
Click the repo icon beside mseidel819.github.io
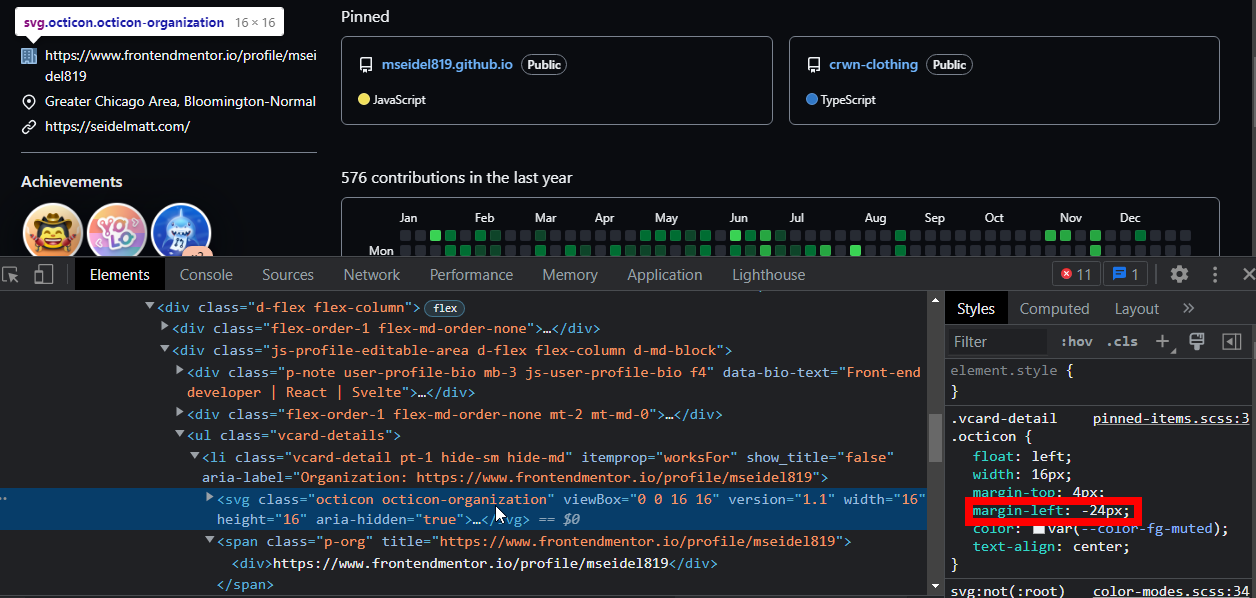[x=366, y=65]
